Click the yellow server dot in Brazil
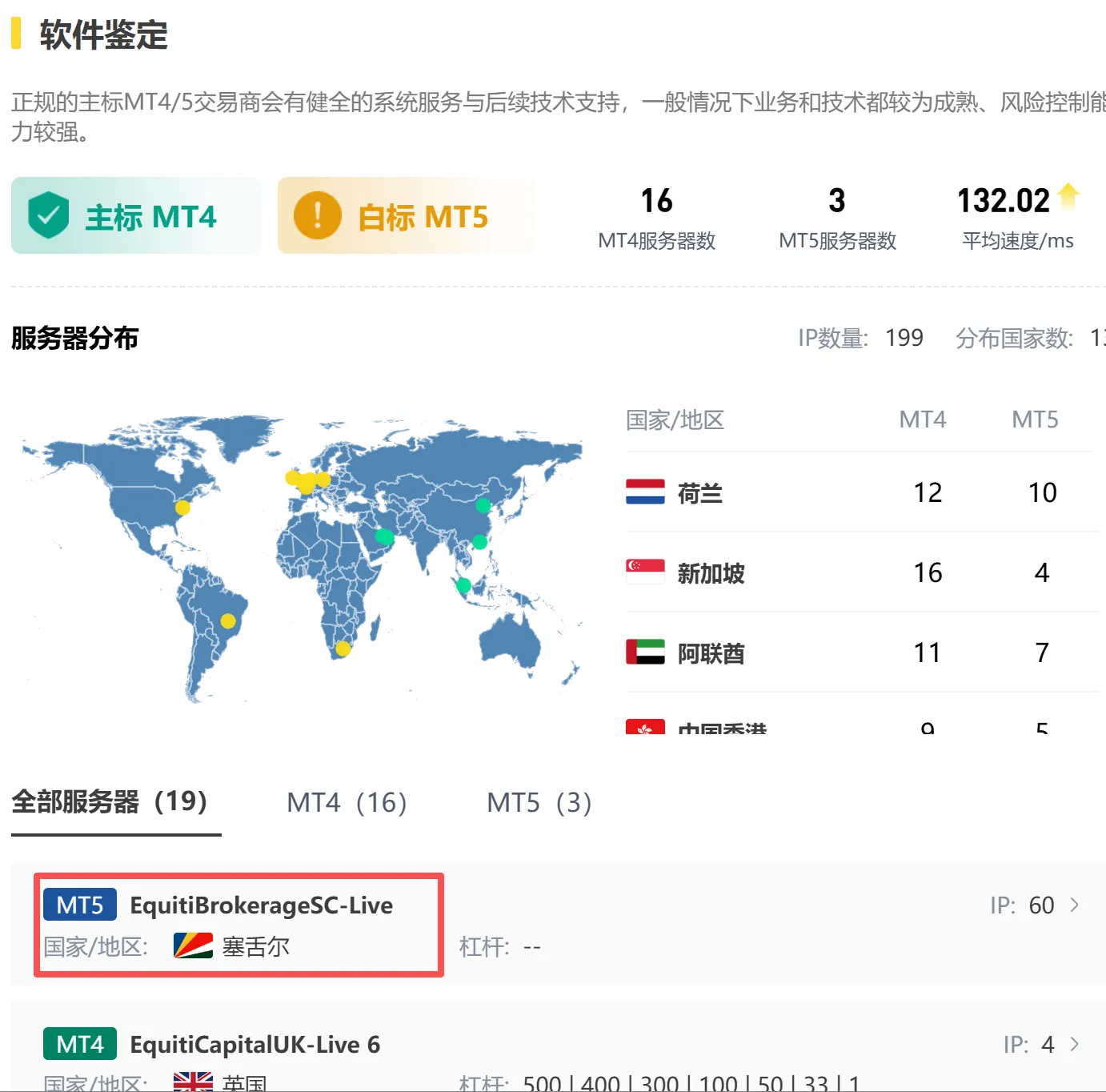This screenshot has width=1106, height=1092. [228, 620]
